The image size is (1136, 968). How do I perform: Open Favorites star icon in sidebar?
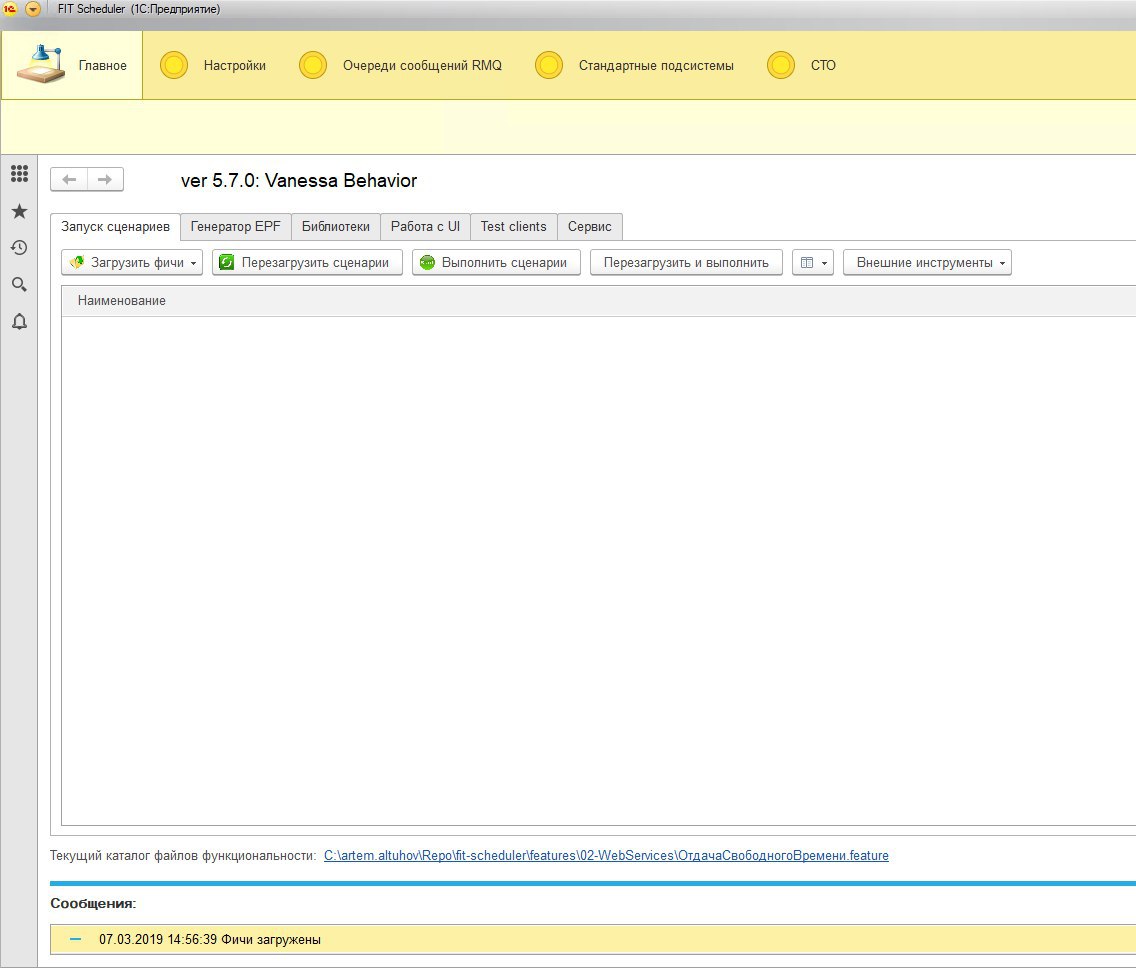20,211
